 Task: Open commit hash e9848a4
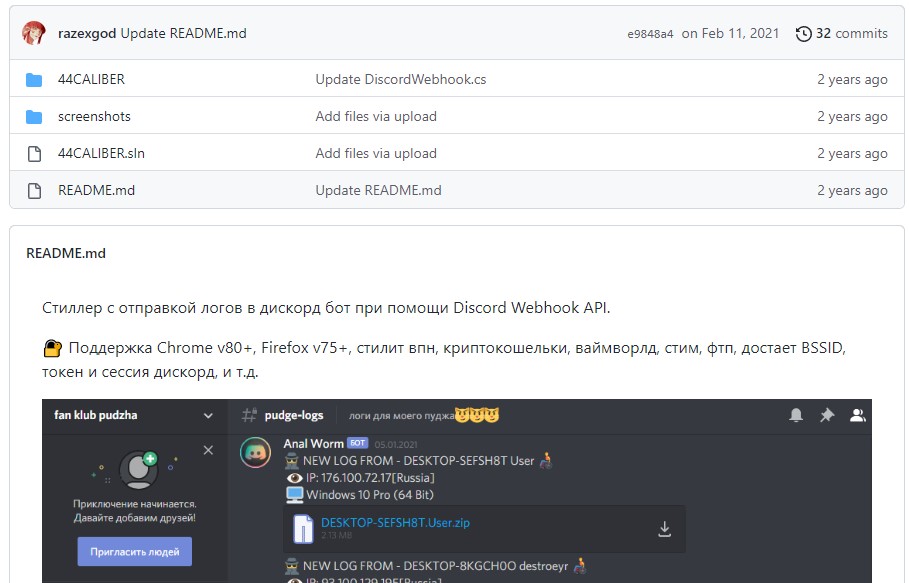[650, 34]
